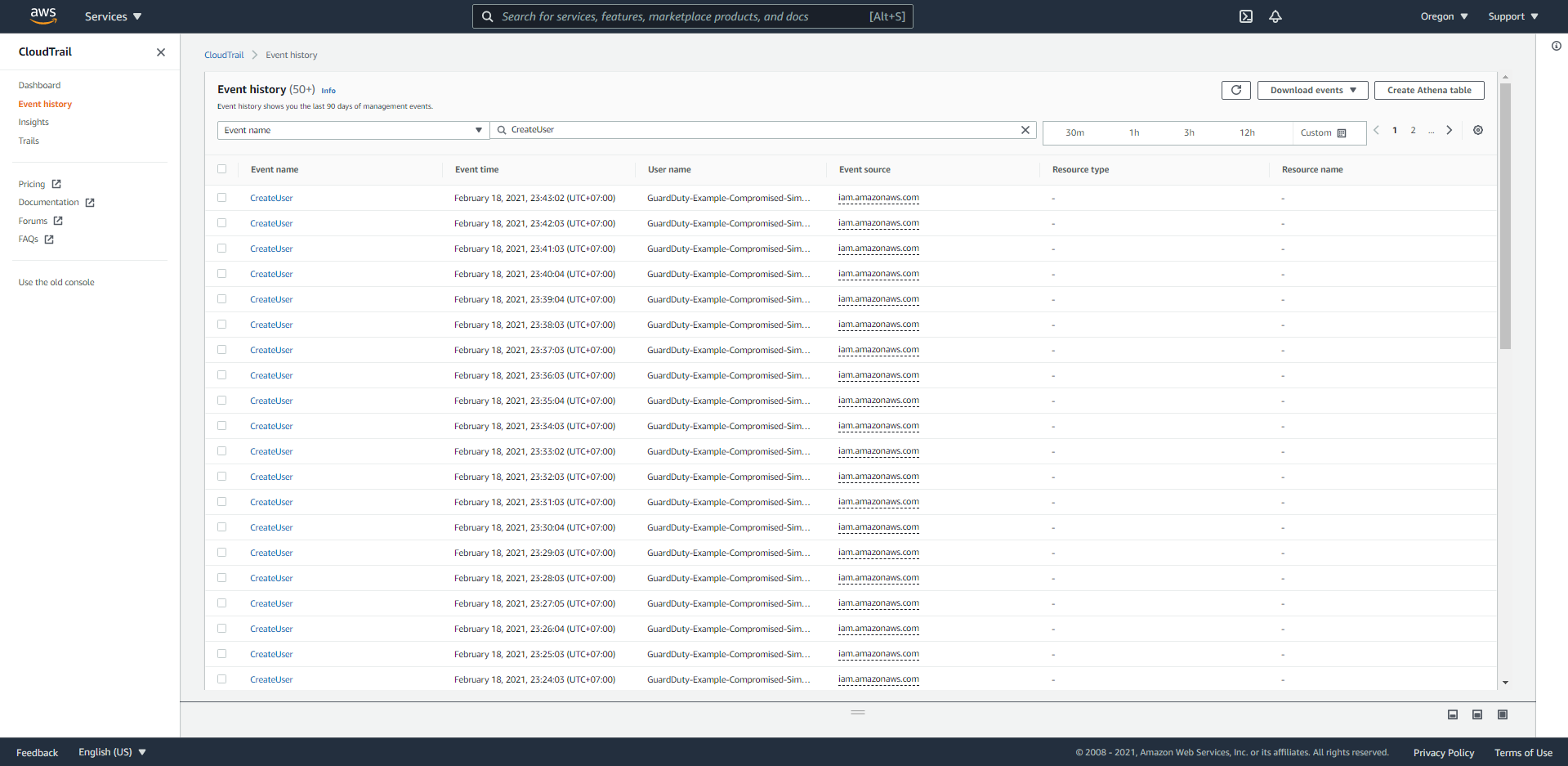Open the Oregon region selector

tap(1444, 16)
